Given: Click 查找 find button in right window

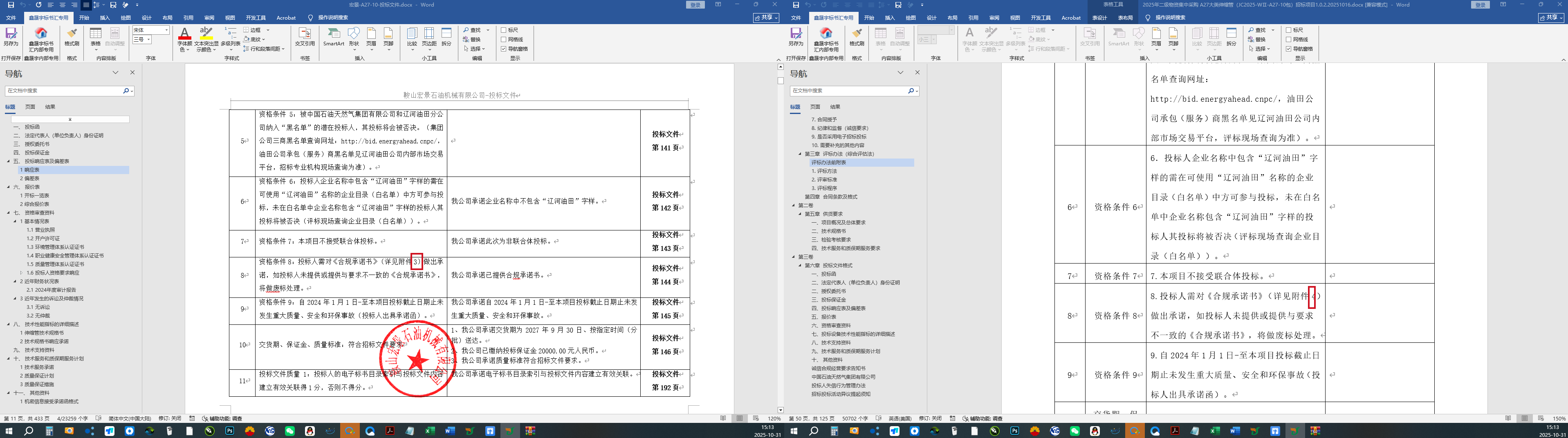Looking at the screenshot, I should pyautogui.click(x=1258, y=30).
